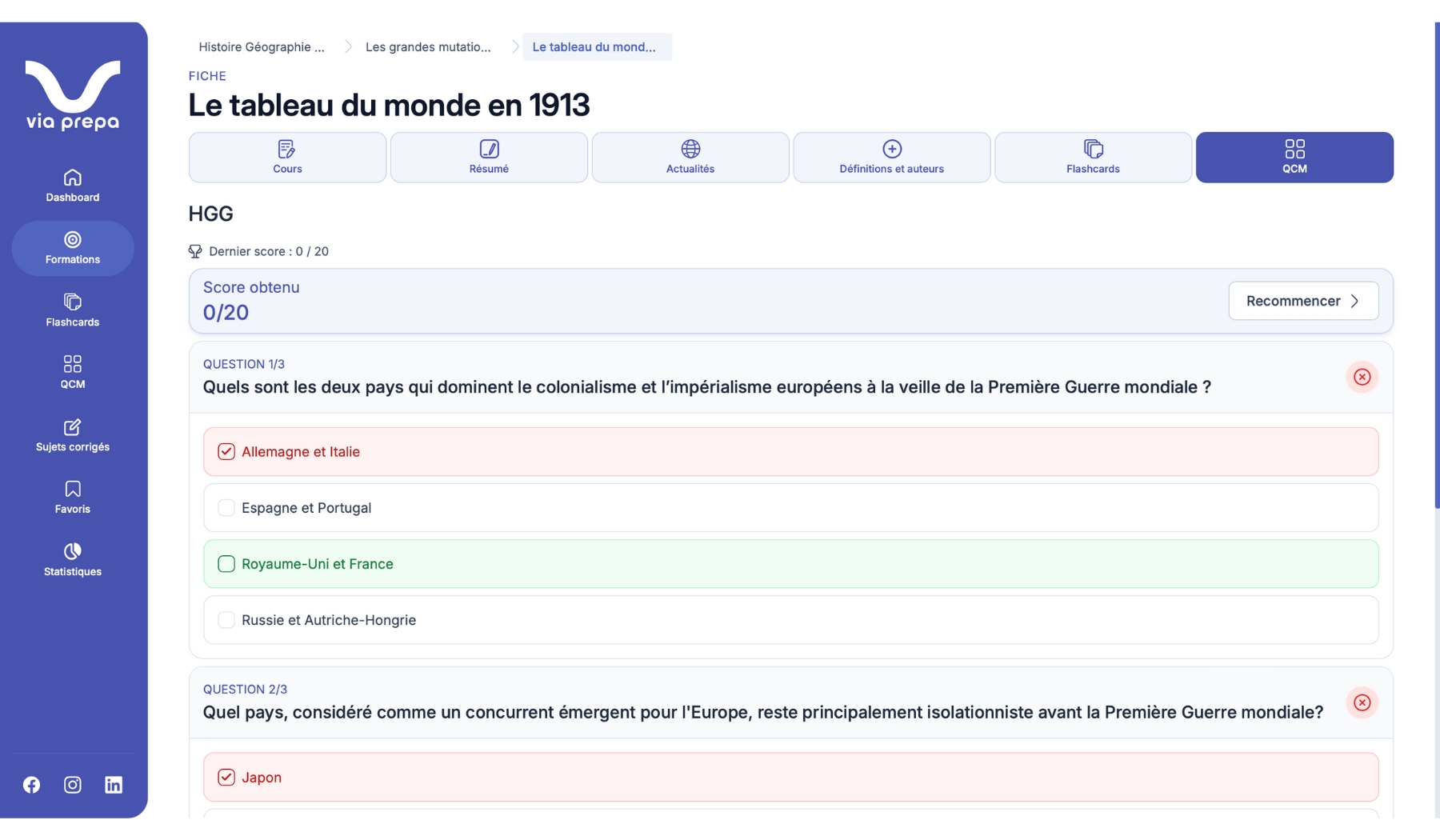This screenshot has width=1440, height=840.
Task: Go to Dashboard in the sidebar
Action: [73, 186]
